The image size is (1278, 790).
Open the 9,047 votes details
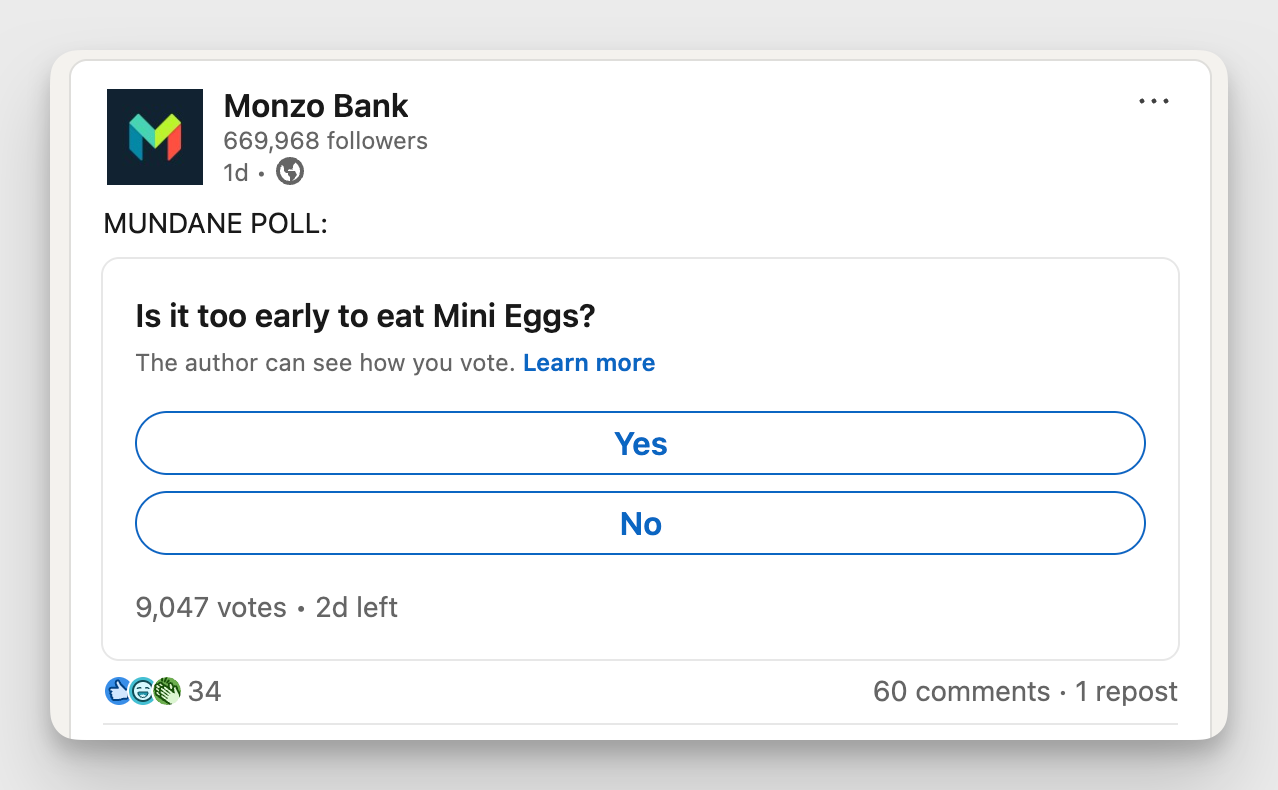pos(210,607)
